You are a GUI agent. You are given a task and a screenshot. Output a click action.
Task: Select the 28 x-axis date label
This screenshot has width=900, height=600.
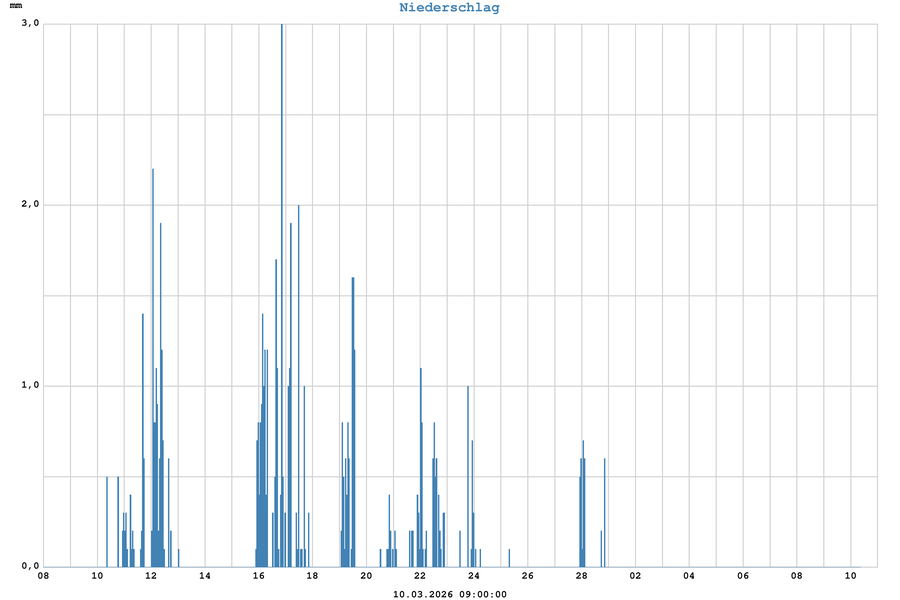pos(582,576)
